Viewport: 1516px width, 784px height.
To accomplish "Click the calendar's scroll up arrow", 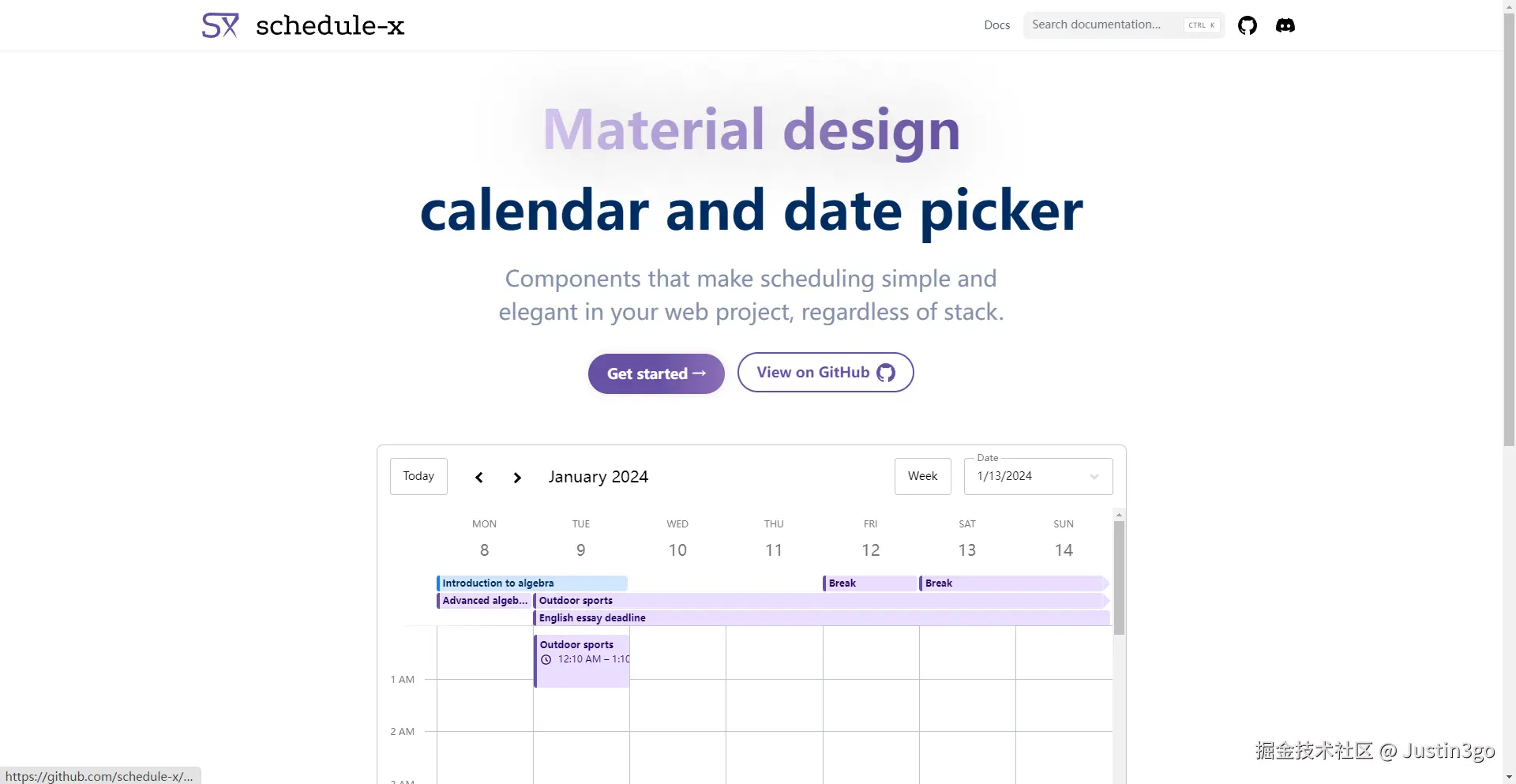I will tap(1119, 515).
